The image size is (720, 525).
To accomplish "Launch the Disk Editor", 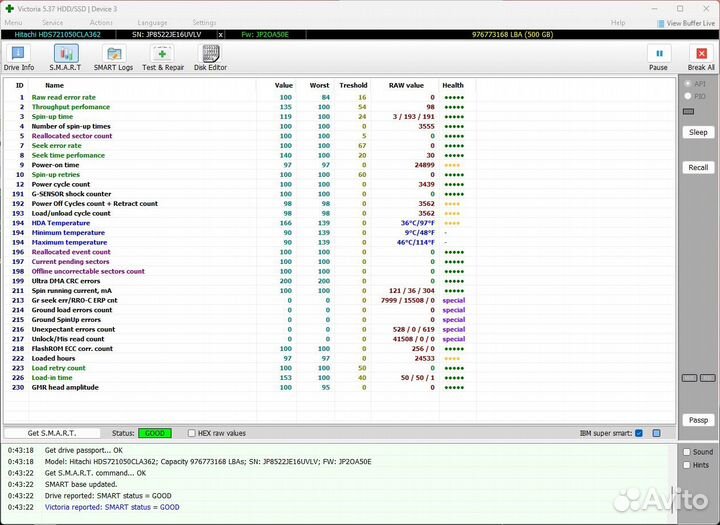I will [211, 58].
